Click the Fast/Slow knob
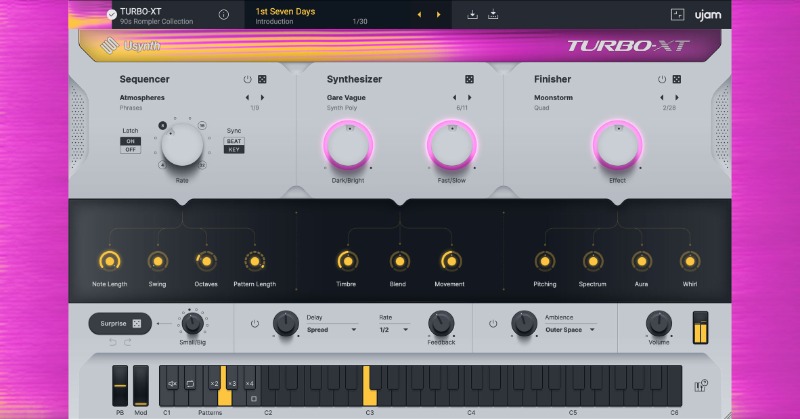Viewport: 800px width, 419px height. pyautogui.click(x=452, y=145)
